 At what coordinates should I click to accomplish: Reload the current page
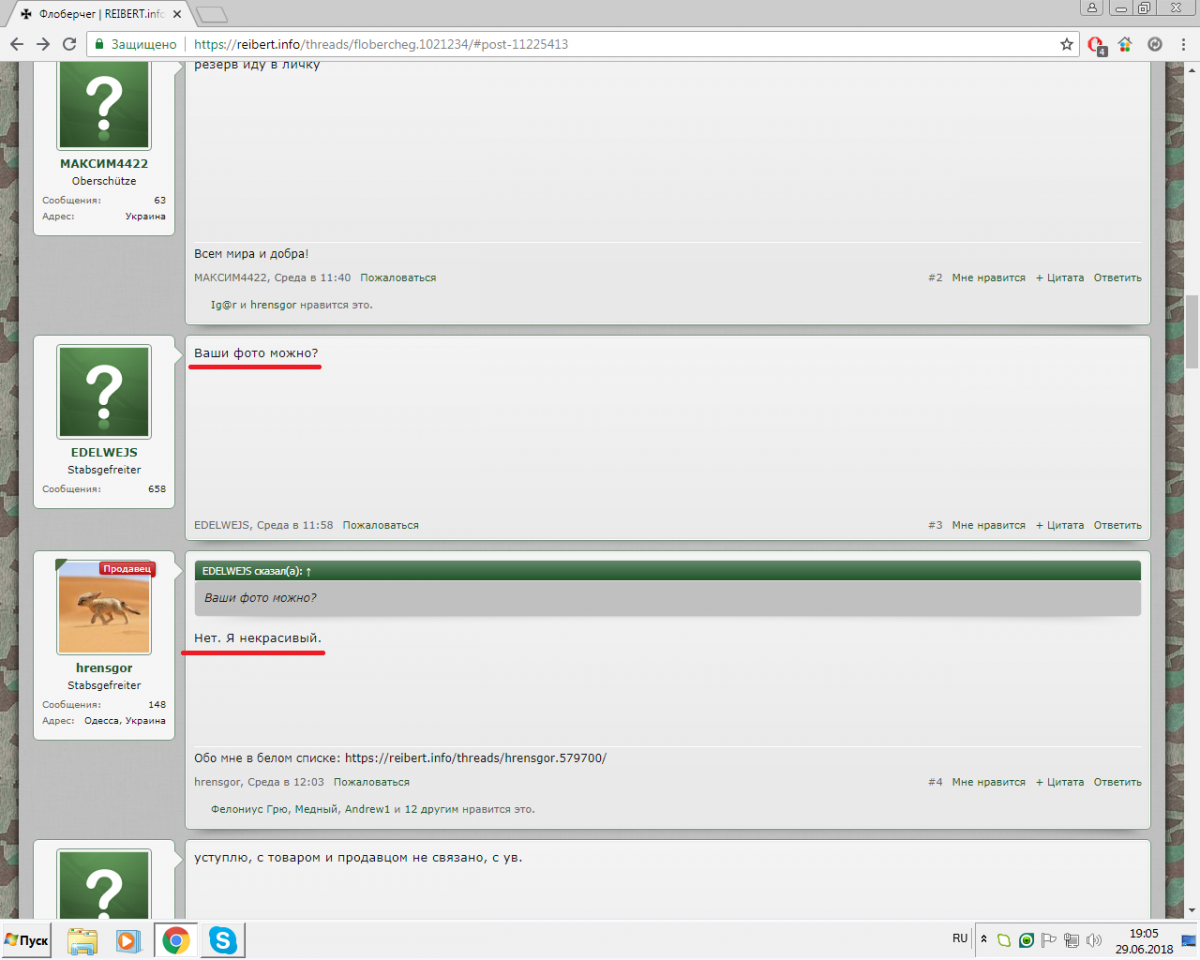[69, 44]
